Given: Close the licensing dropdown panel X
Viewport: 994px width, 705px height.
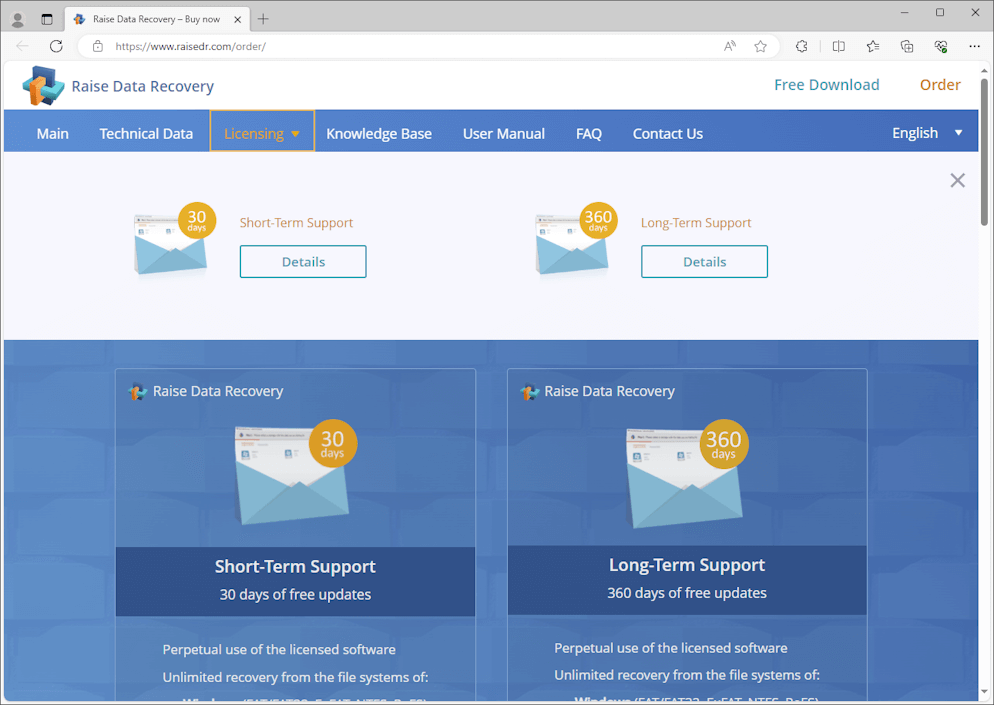Looking at the screenshot, I should tap(957, 181).
